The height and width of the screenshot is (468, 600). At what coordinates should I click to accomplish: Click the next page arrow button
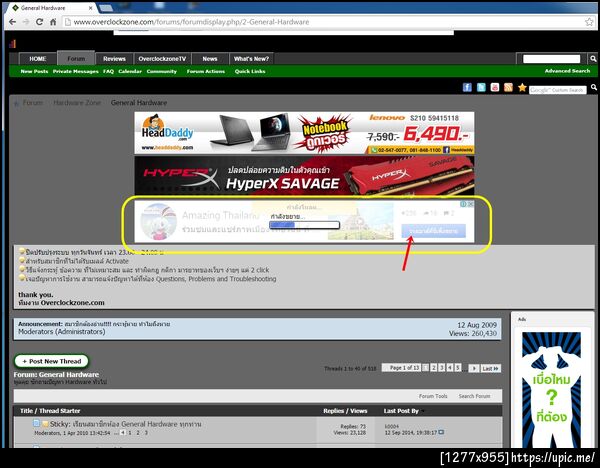pos(474,368)
